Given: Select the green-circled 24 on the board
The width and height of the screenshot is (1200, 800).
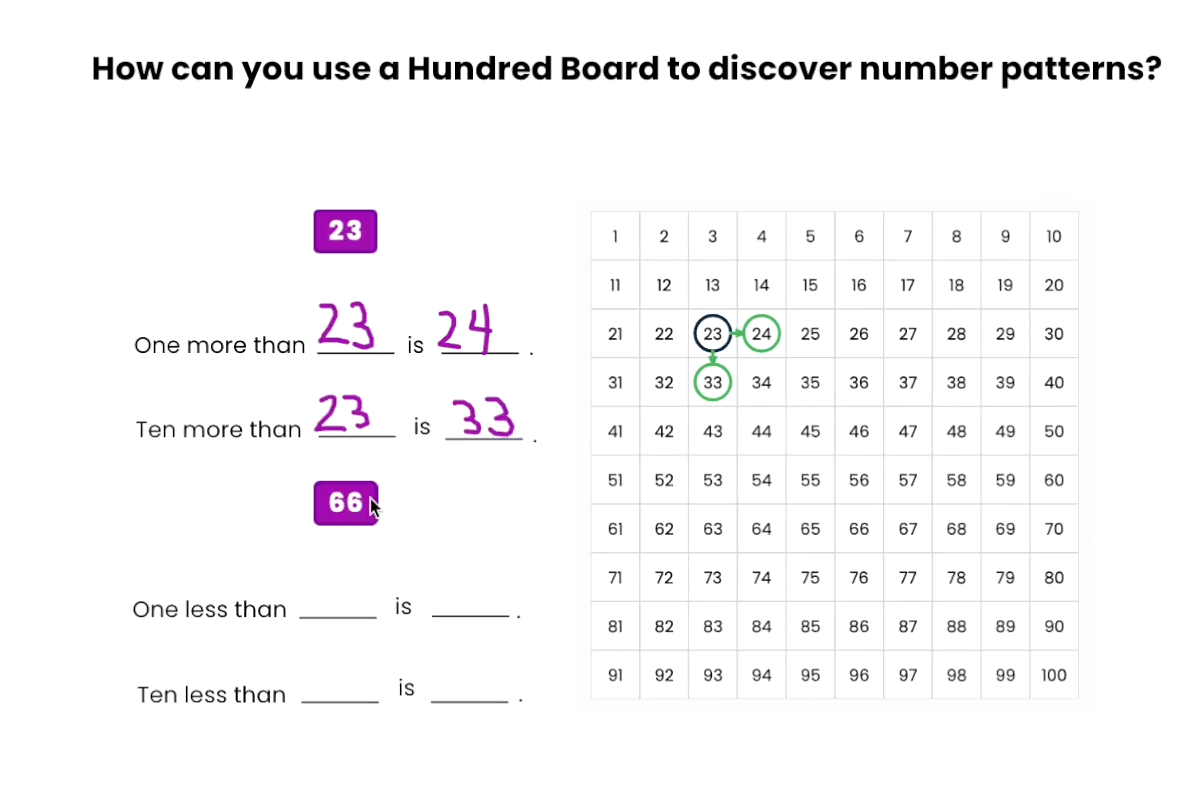Looking at the screenshot, I should pos(762,334).
